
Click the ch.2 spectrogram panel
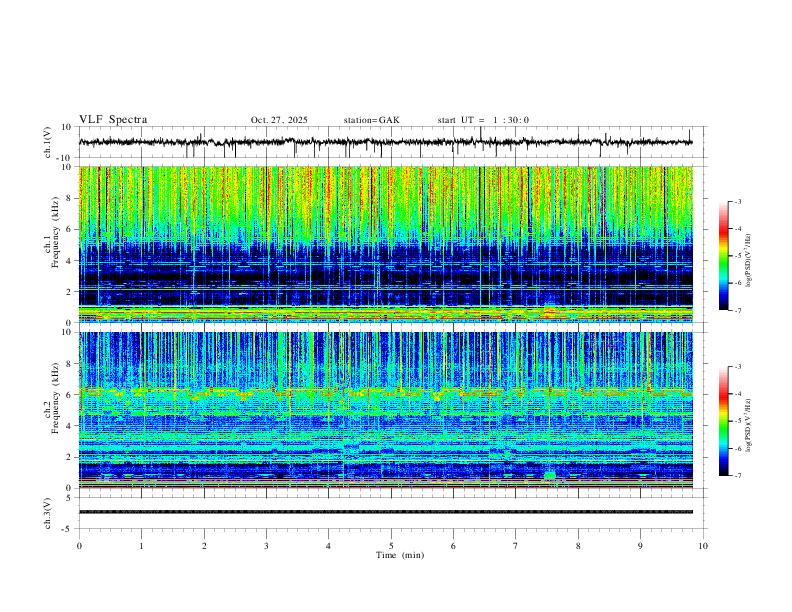(x=385, y=410)
